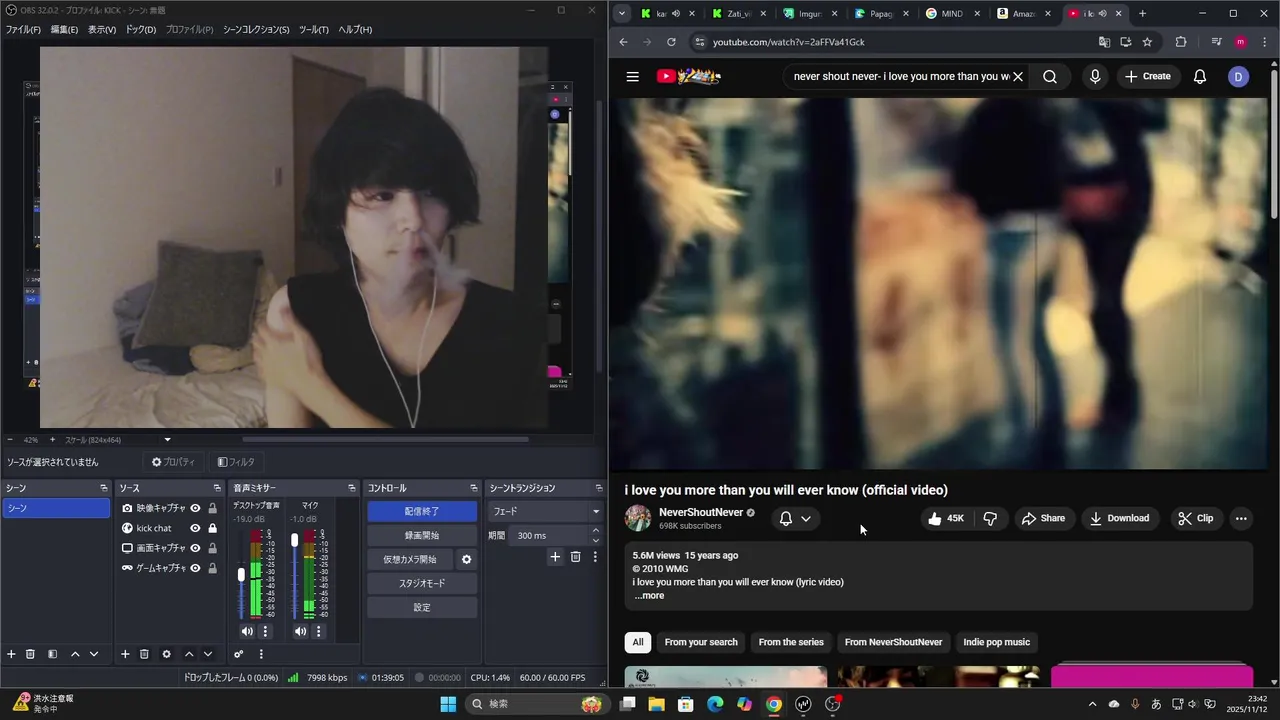The width and height of the screenshot is (1280, 720).
Task: Open YouTube notifications bell
Action: coord(1200,76)
